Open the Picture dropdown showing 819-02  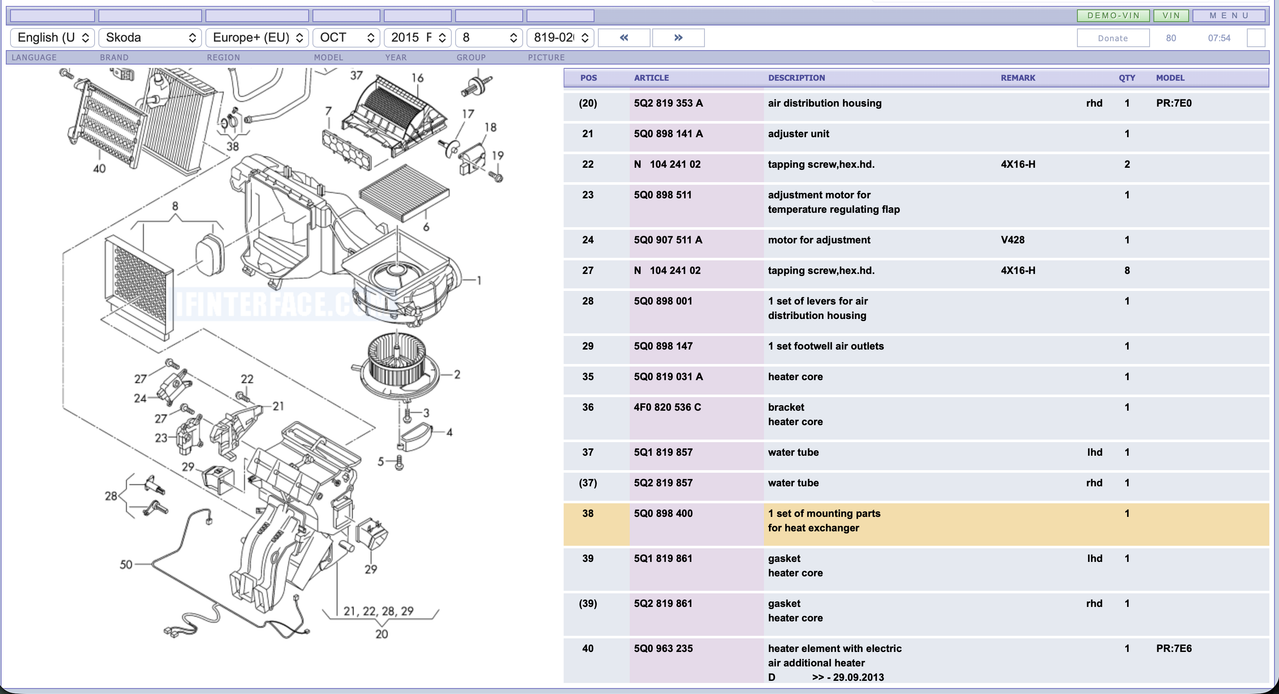(560, 38)
